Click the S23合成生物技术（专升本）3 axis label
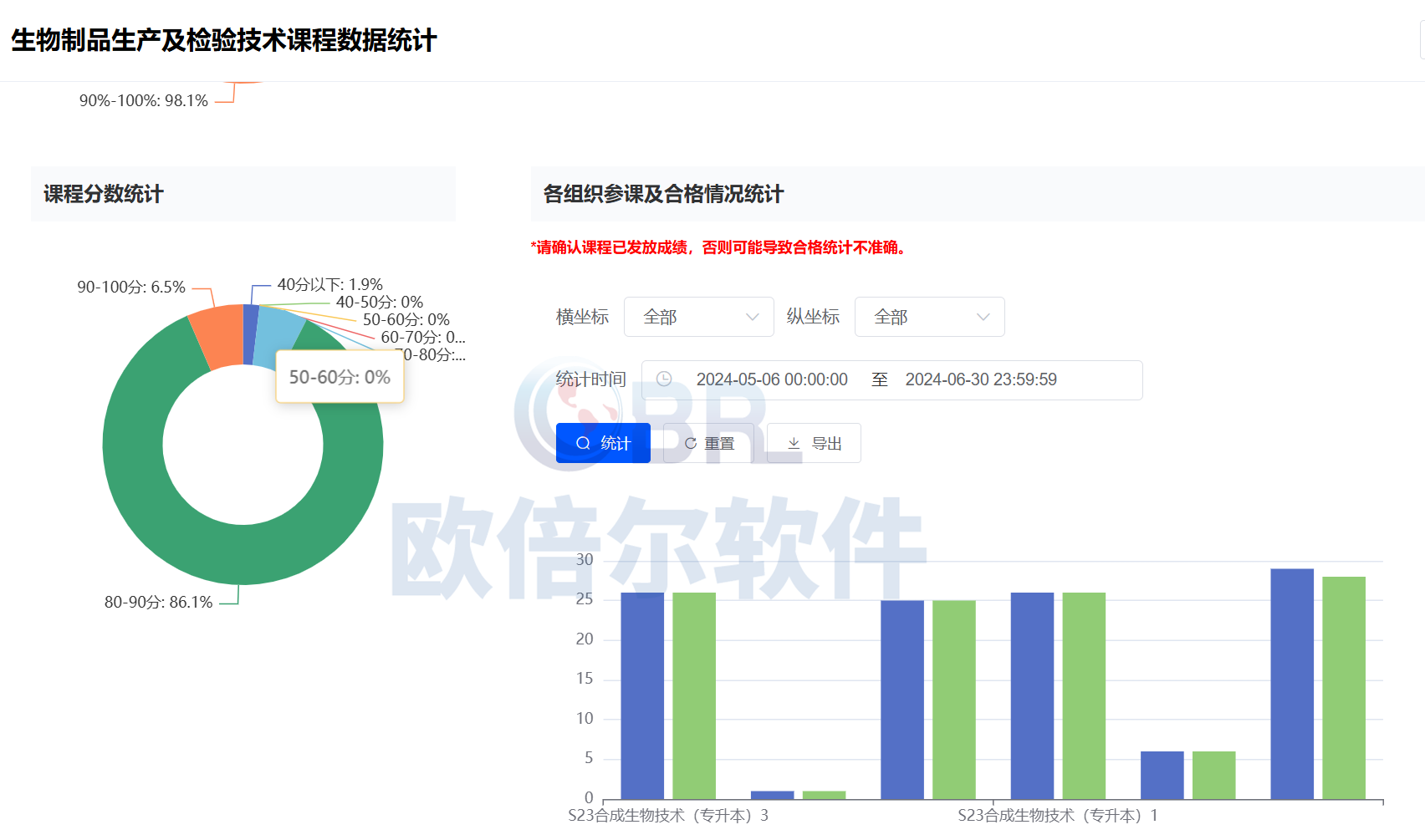 (x=668, y=815)
